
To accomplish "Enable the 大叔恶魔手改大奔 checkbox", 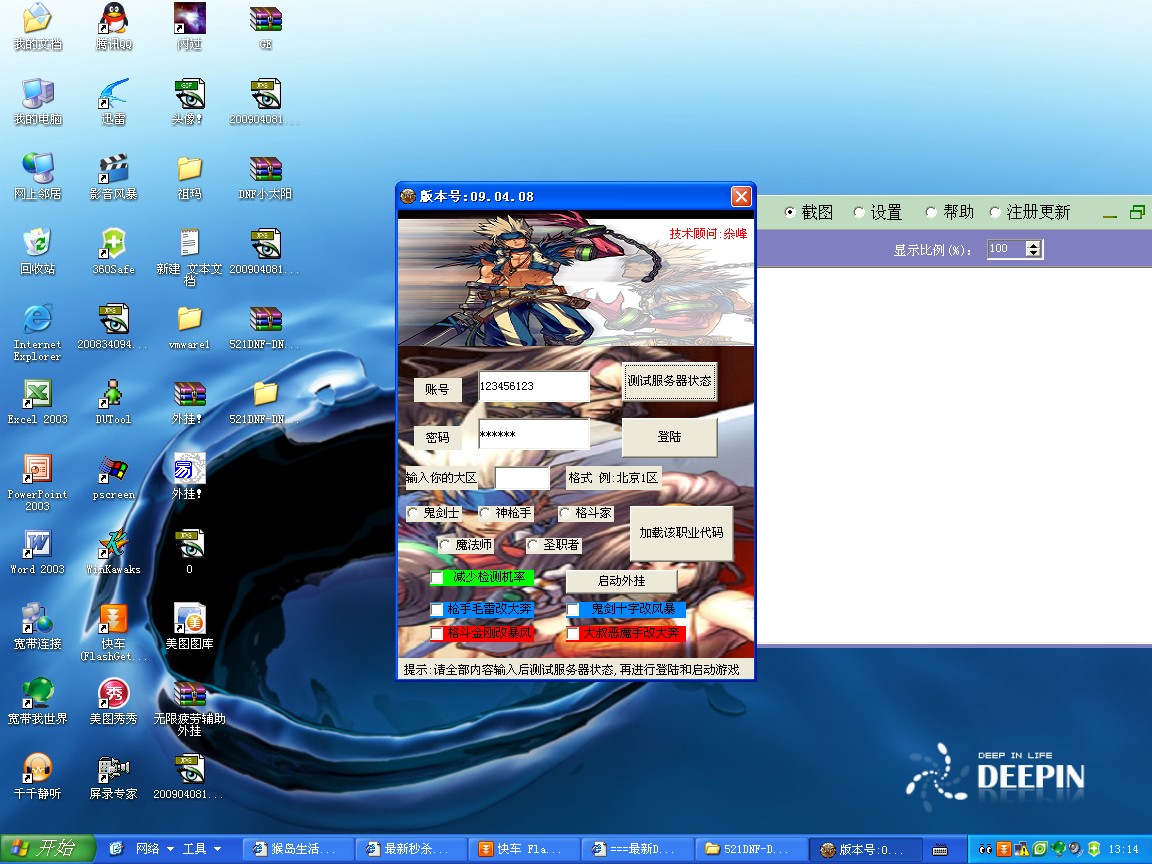I will click(573, 633).
